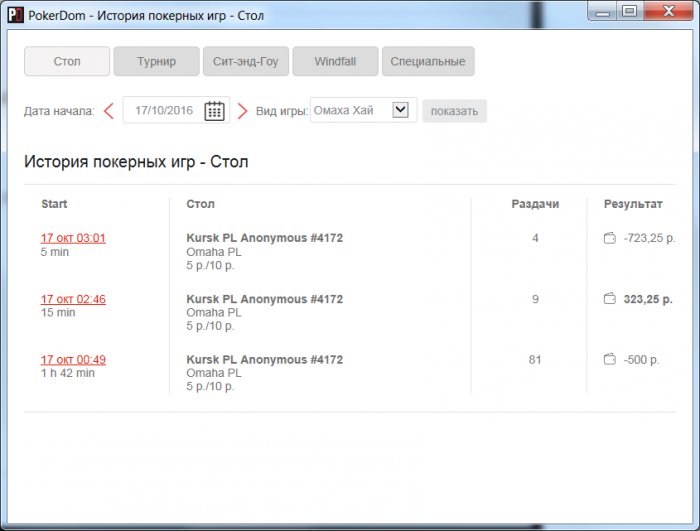Switch to the Стол tab
The width and height of the screenshot is (700, 531).
pyautogui.click(x=67, y=61)
